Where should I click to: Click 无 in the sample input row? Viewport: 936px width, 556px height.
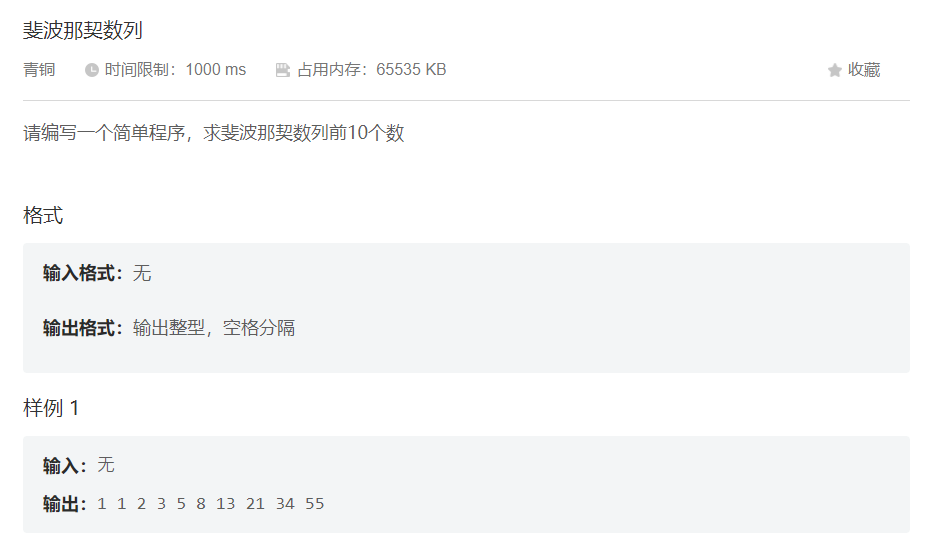106,465
